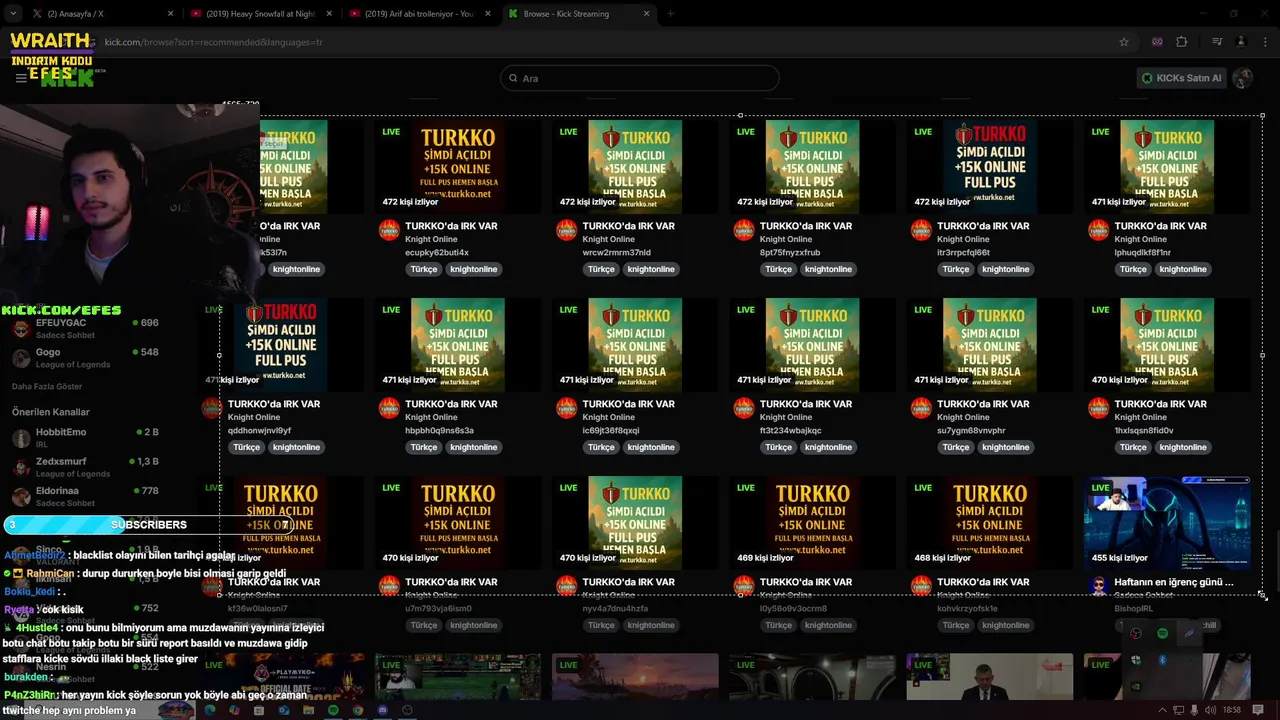The height and width of the screenshot is (720, 1280).
Task: Open the sunset landscape live thumbnail
Action: tap(635, 677)
